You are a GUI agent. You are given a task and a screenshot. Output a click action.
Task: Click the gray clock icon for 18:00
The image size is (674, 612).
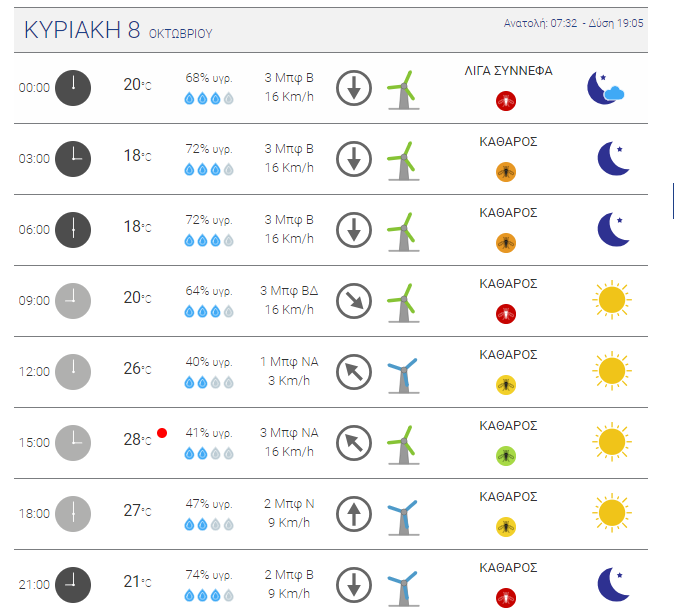click(72, 514)
